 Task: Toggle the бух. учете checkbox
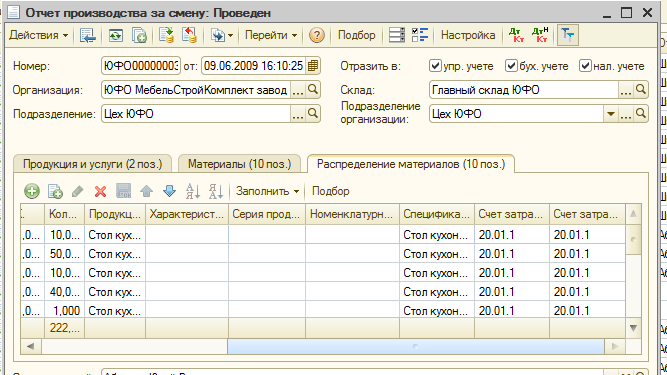(511, 66)
